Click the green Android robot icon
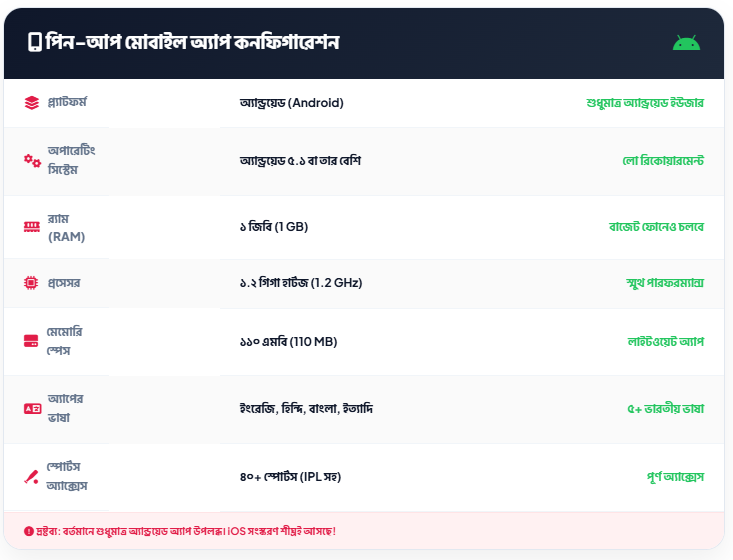733x560 pixels. click(686, 42)
